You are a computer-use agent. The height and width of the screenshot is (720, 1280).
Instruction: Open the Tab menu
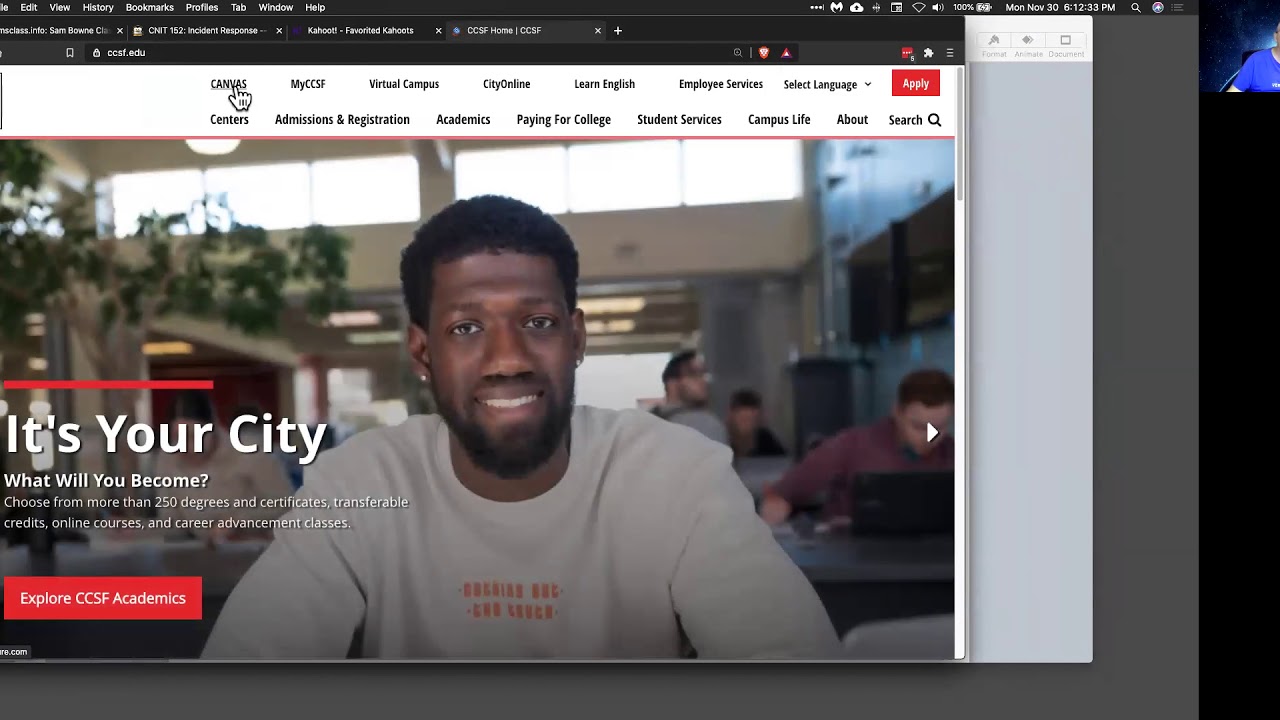click(x=238, y=7)
